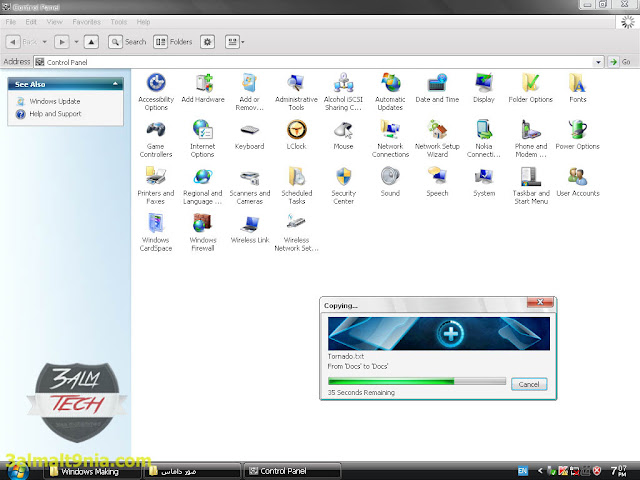Viewport: 640px width, 480px height.
Task: Open Printers and Faxes
Action: point(156,186)
